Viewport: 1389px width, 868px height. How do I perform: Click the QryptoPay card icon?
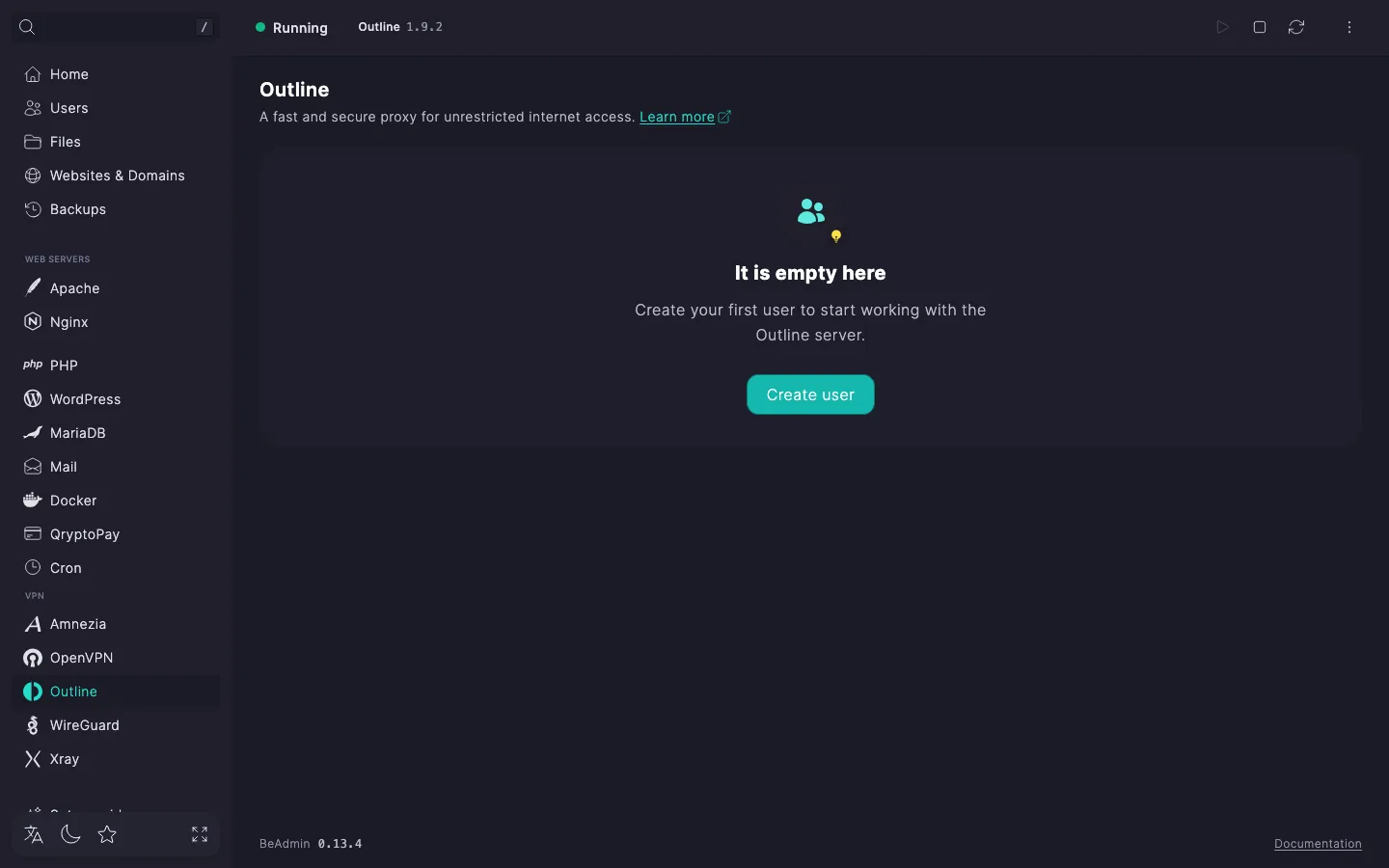33,534
